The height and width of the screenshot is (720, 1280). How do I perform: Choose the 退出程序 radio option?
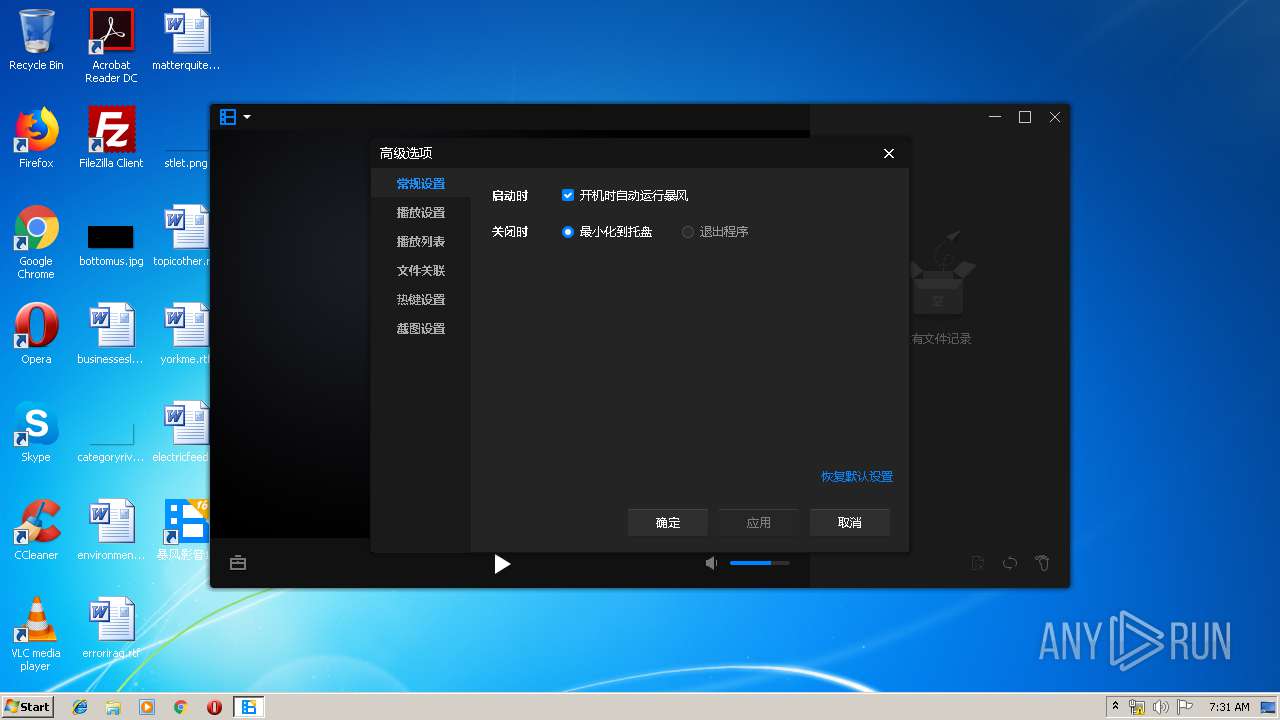click(x=688, y=232)
